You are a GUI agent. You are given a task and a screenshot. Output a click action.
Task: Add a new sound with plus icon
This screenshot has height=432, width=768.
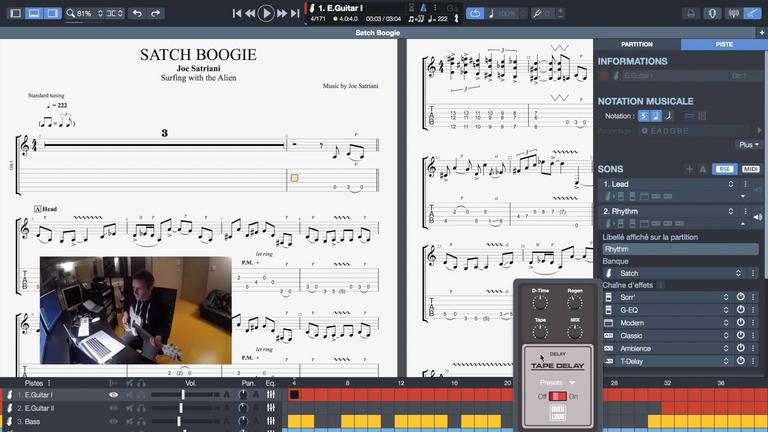tap(689, 169)
